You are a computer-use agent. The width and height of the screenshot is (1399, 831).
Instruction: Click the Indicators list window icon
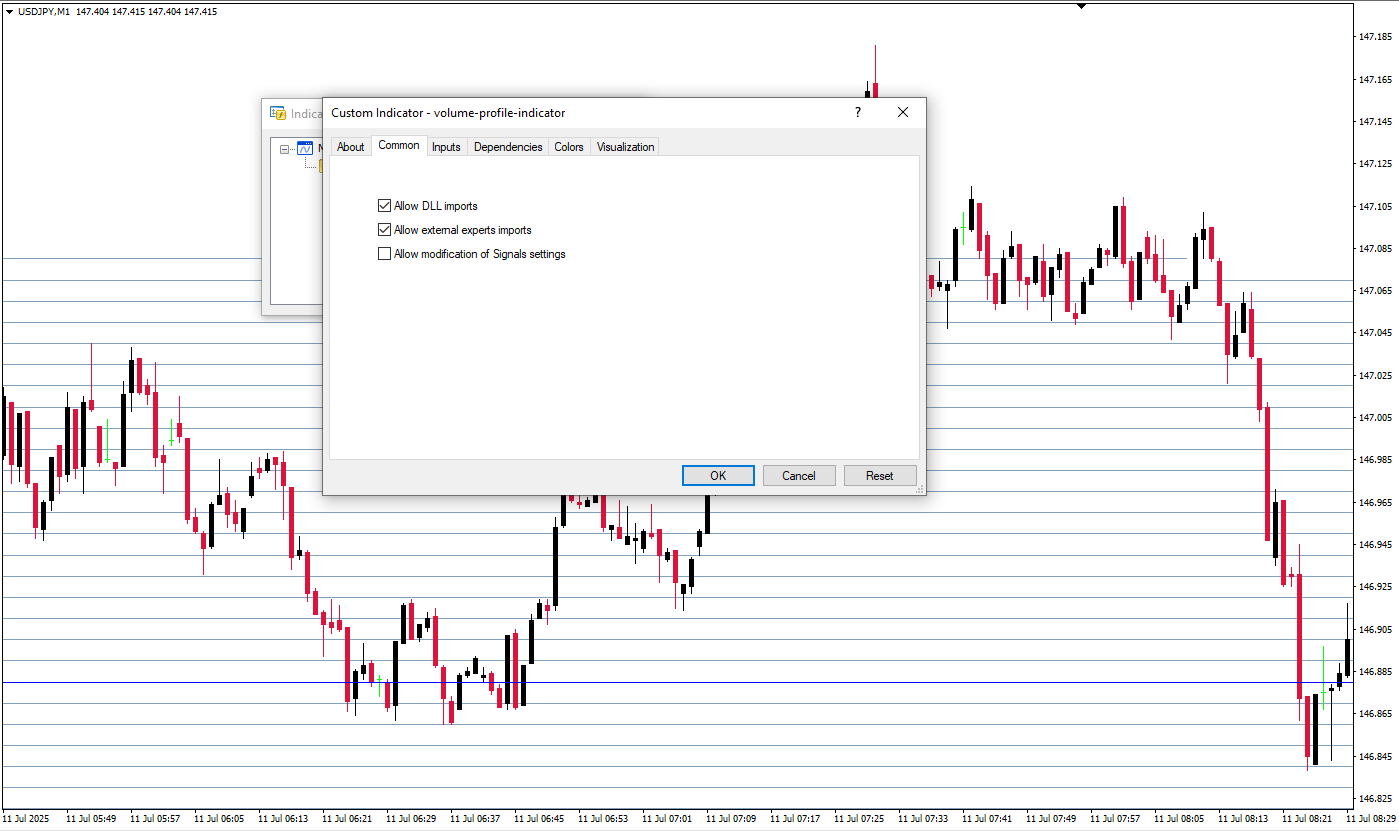coord(278,113)
